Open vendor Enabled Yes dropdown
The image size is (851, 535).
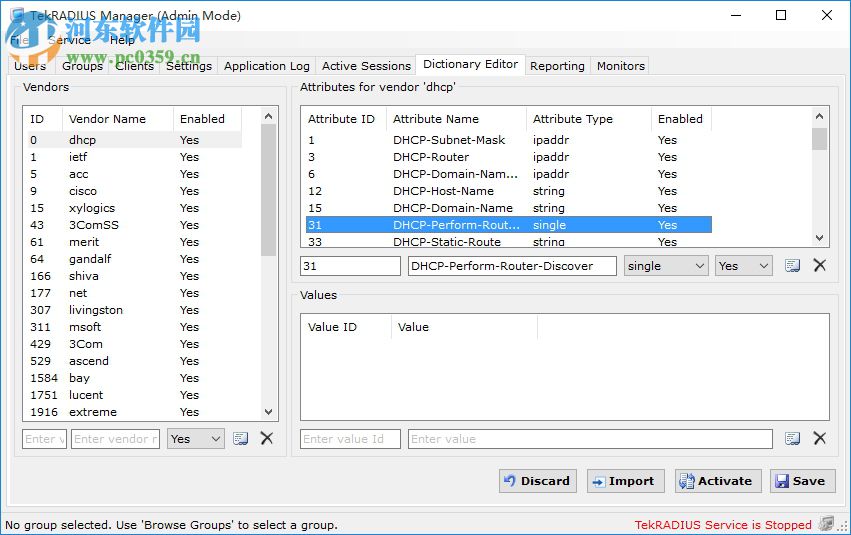coord(195,438)
